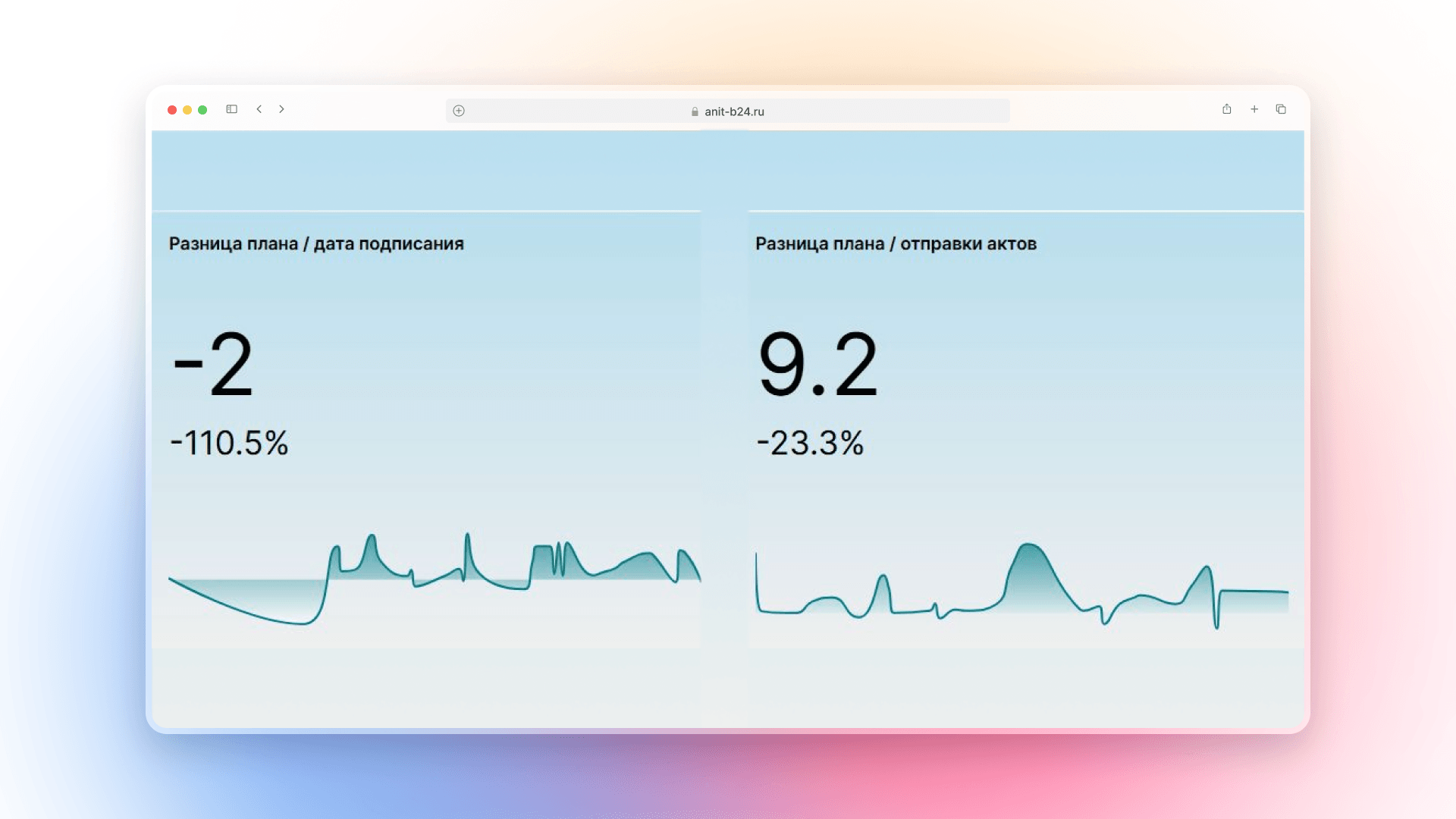
Task: Click the green fullscreen window button
Action: point(202,110)
